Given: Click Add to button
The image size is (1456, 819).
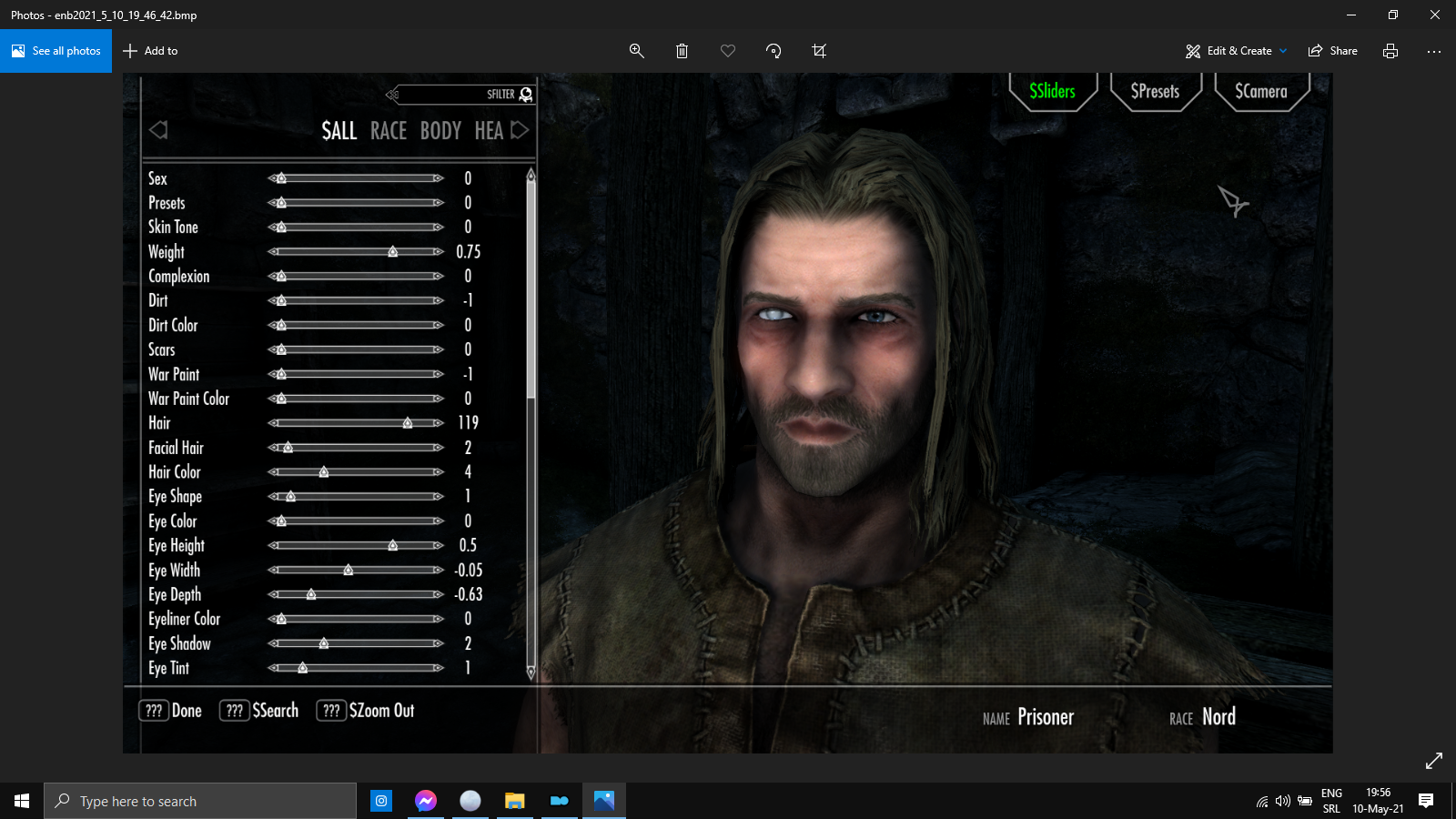Looking at the screenshot, I should [150, 51].
